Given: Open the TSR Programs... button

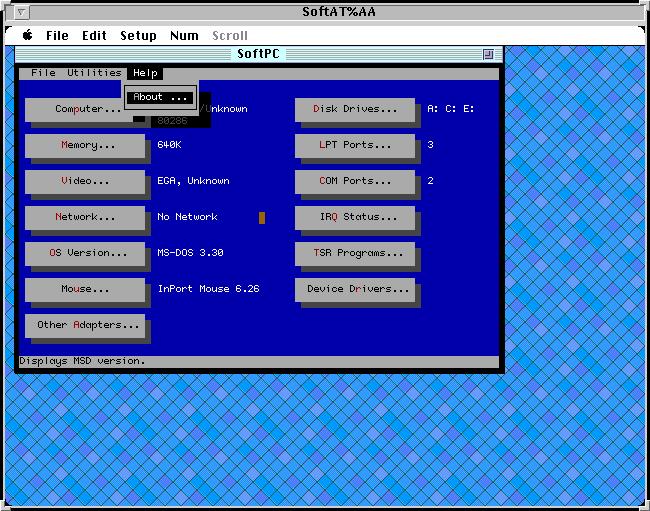Looking at the screenshot, I should [354, 253].
